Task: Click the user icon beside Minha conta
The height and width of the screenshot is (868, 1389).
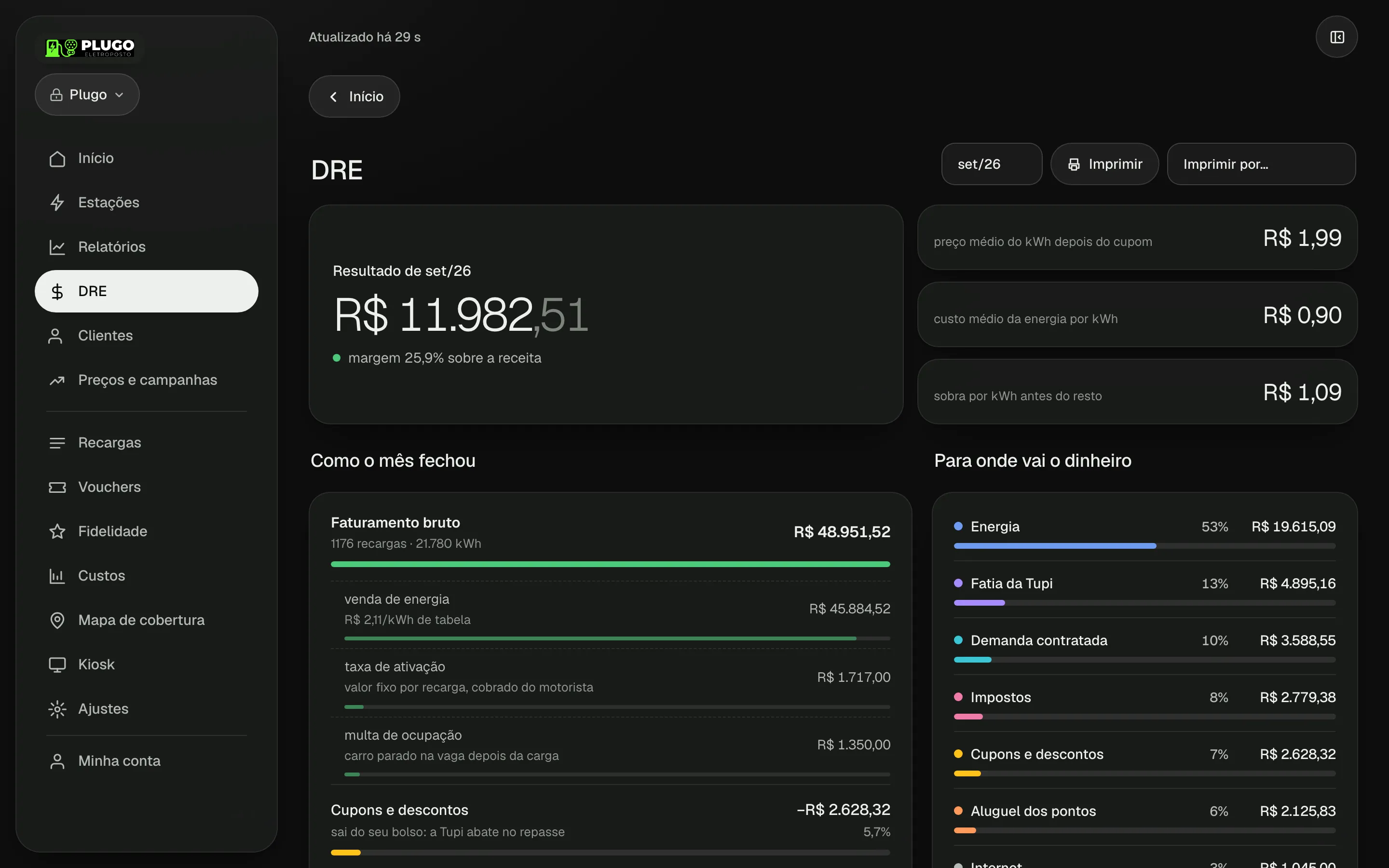Action: pos(57,761)
